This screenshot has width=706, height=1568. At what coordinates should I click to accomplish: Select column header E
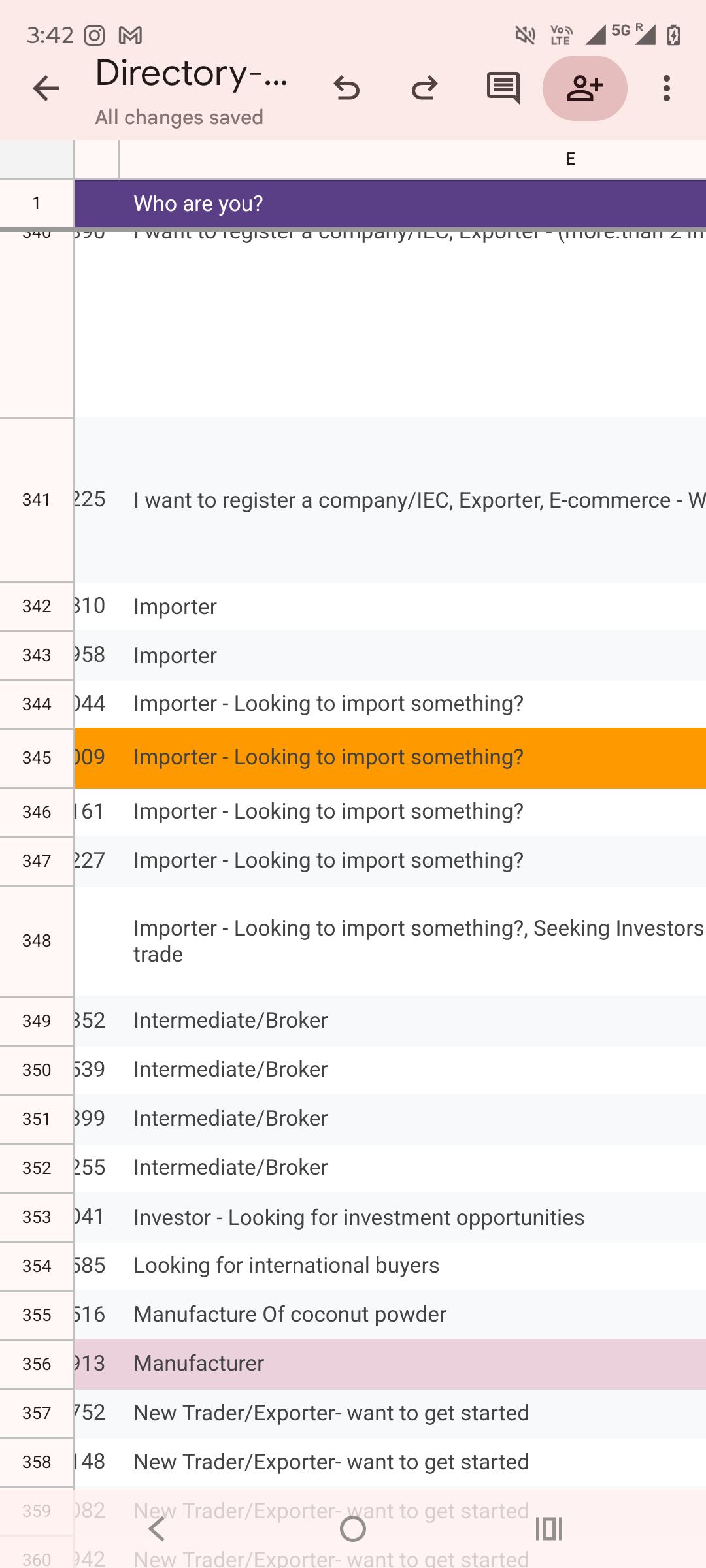click(569, 157)
